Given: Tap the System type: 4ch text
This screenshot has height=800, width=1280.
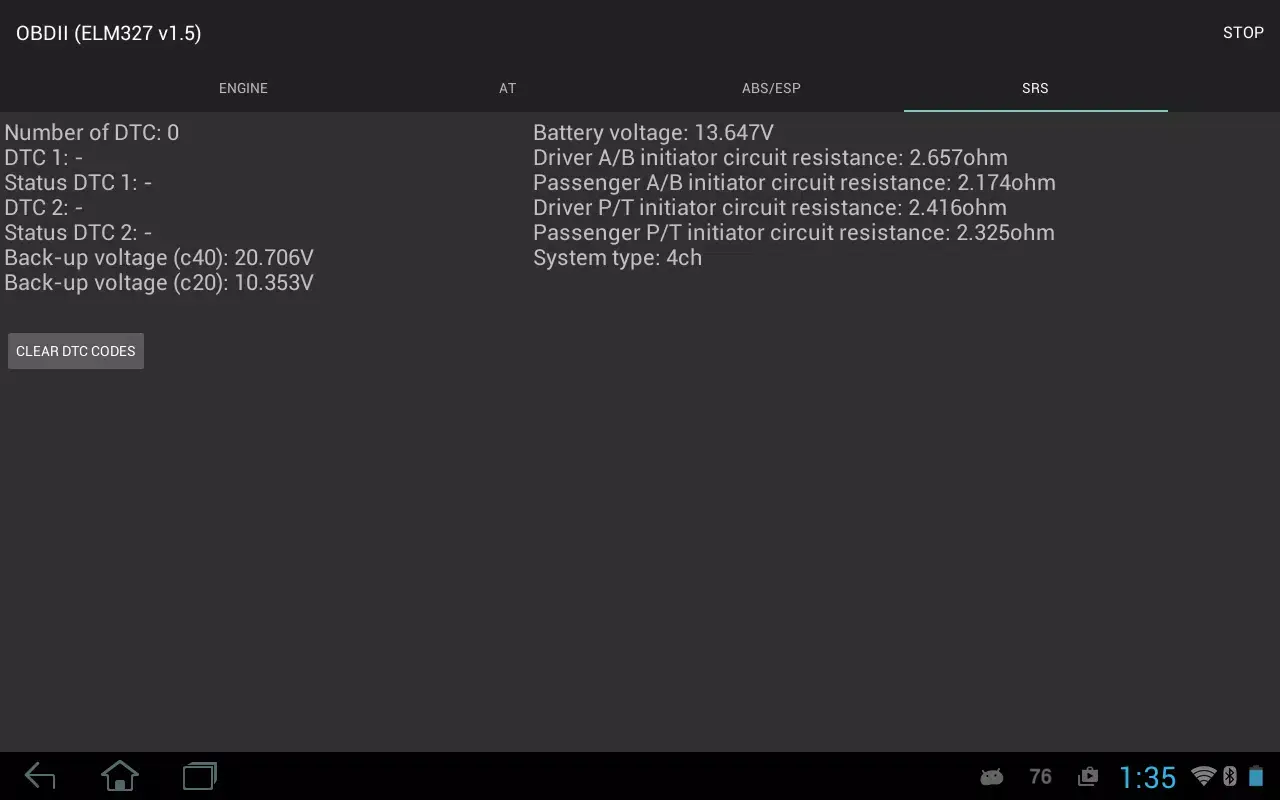Looking at the screenshot, I should (x=618, y=257).
